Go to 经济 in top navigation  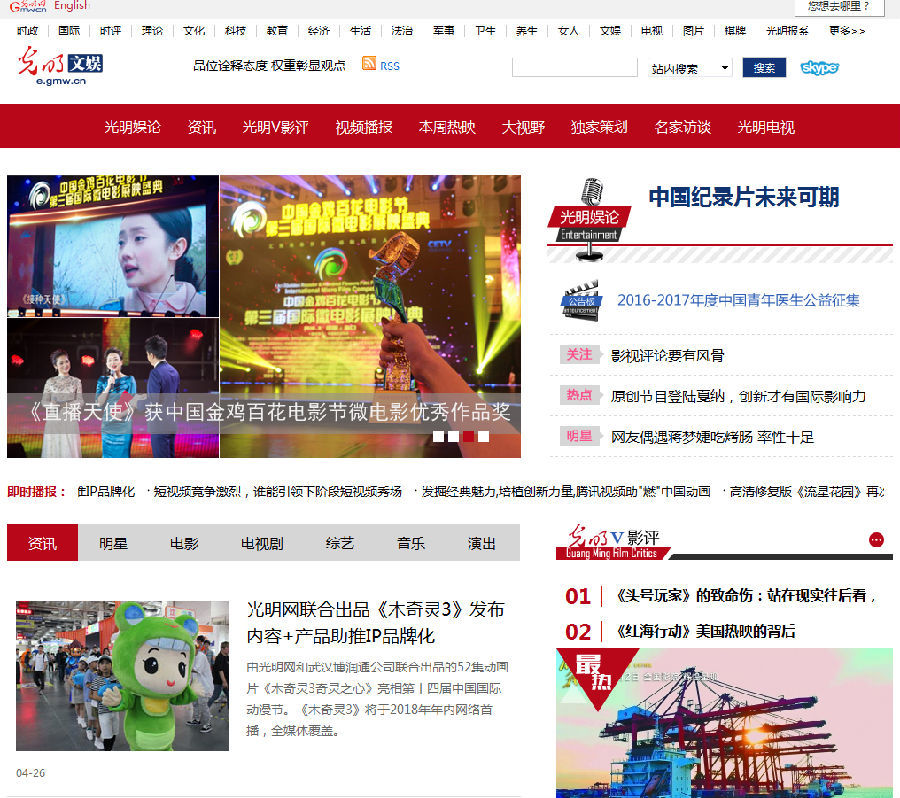pyautogui.click(x=319, y=31)
